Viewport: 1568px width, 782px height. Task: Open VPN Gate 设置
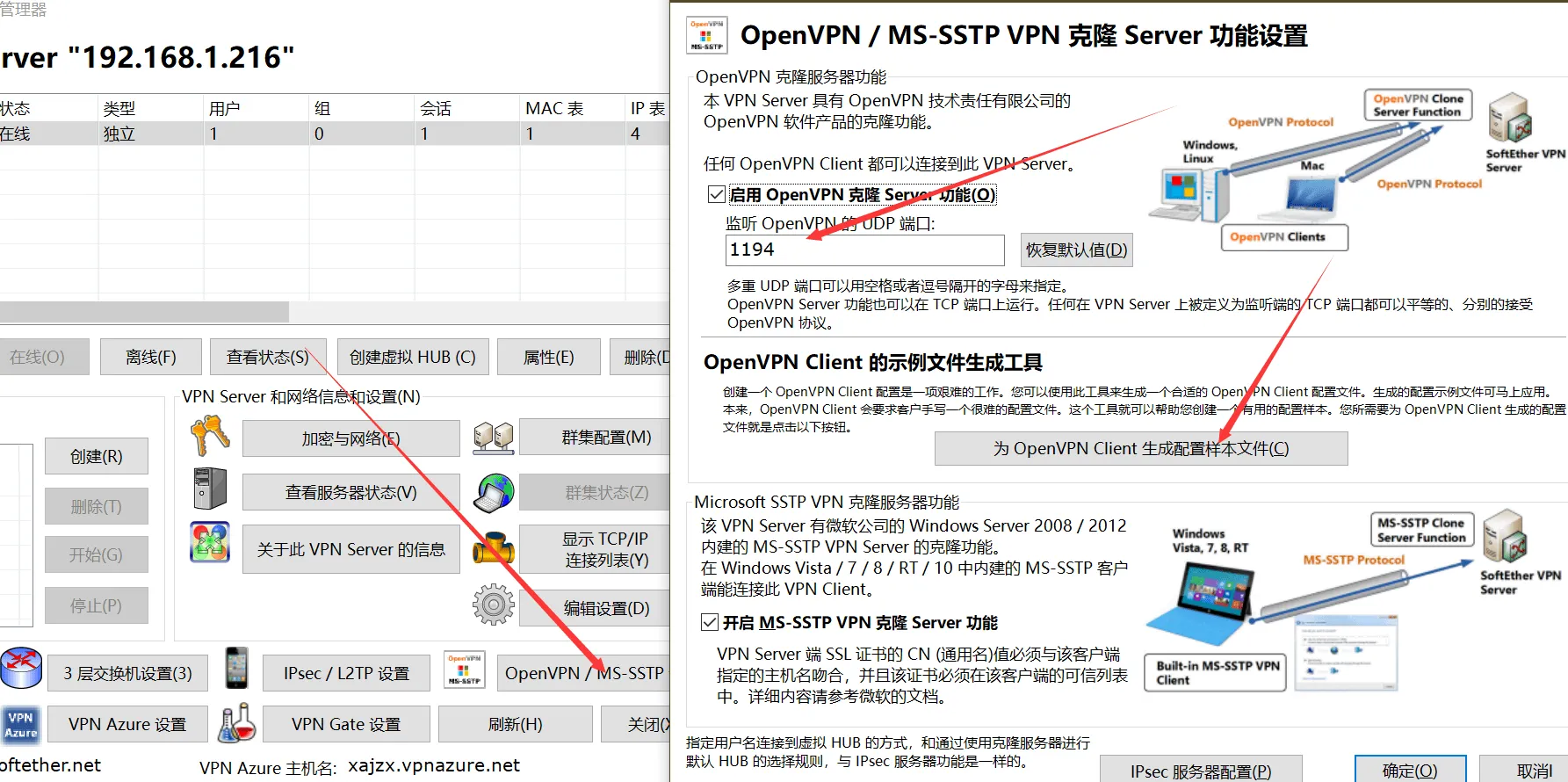click(346, 724)
